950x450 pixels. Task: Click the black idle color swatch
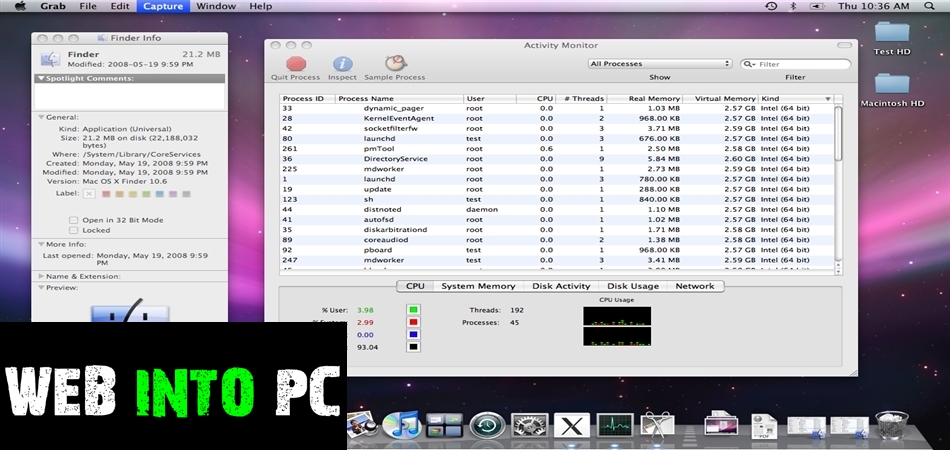click(414, 347)
